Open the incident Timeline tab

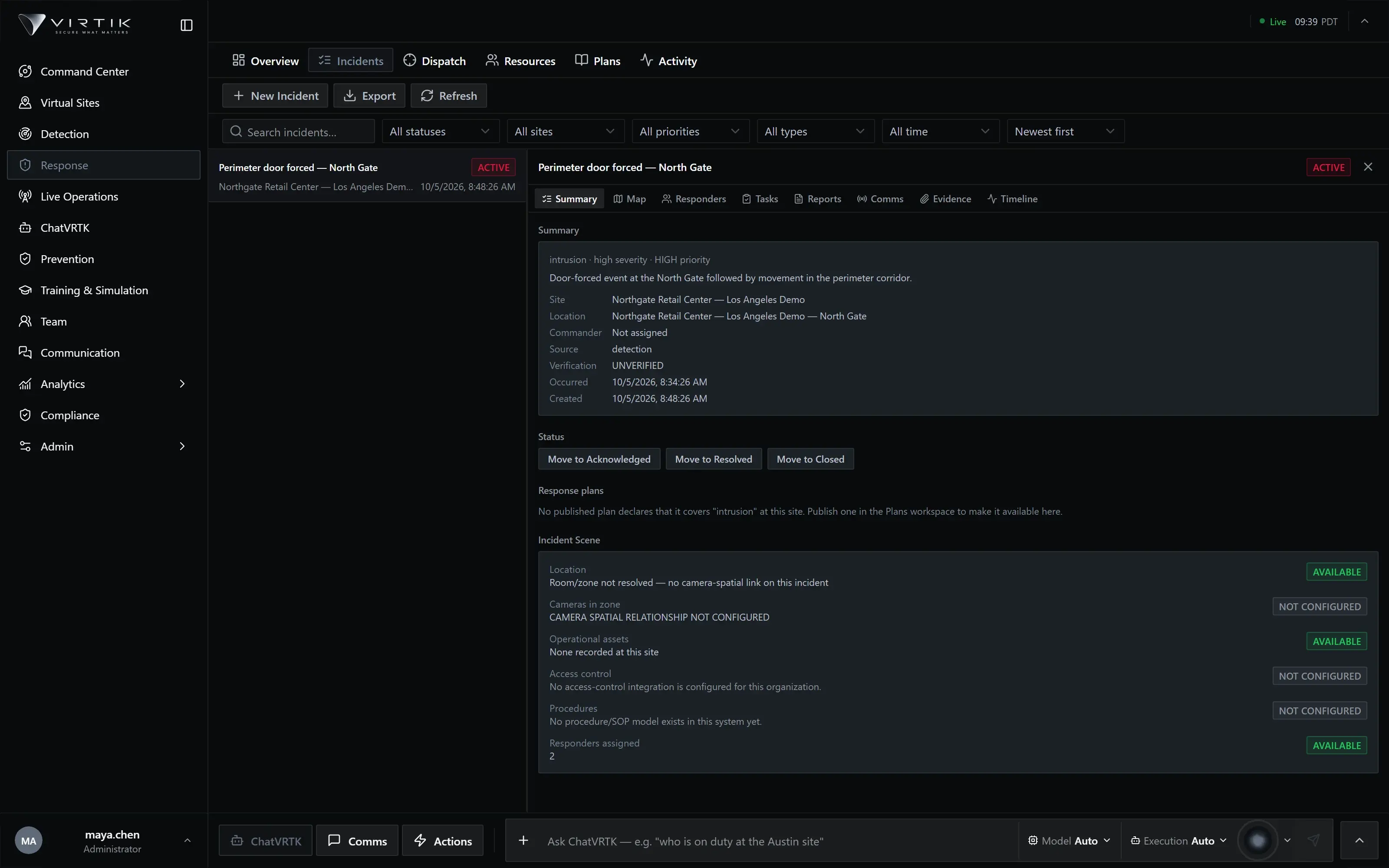click(1013, 199)
